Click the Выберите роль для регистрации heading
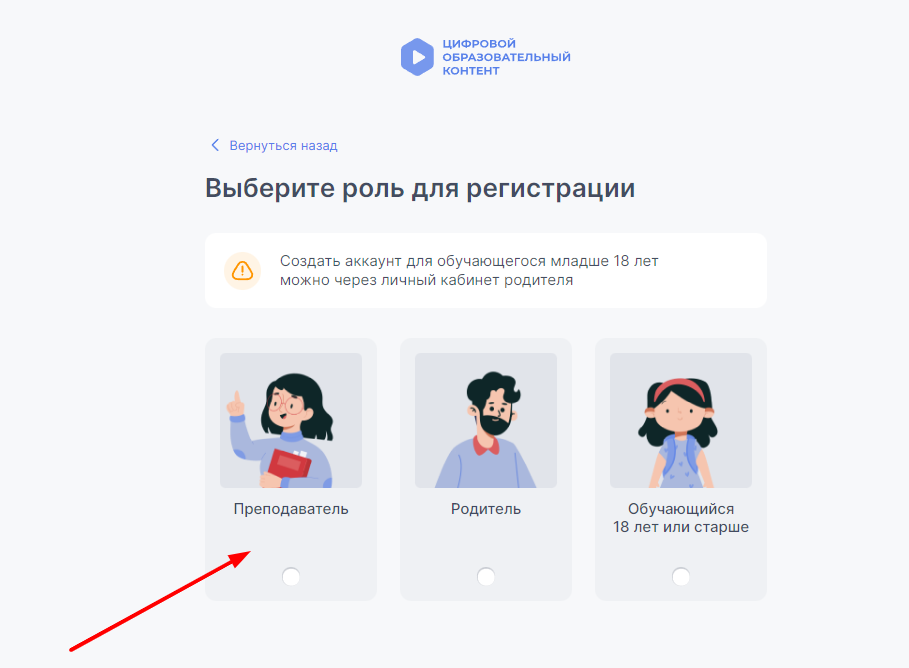 pyautogui.click(x=420, y=188)
